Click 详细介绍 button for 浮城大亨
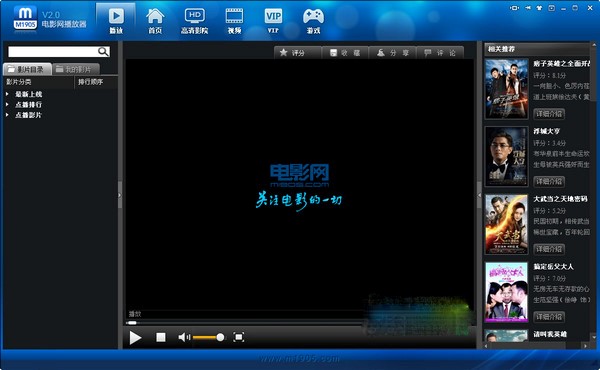 (x=549, y=181)
